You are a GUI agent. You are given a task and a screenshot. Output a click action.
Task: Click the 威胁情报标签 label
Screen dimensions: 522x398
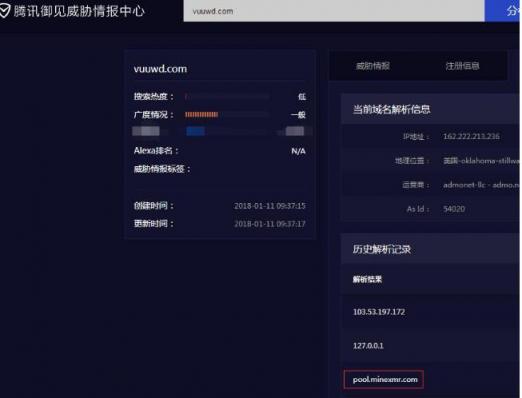click(x=162, y=169)
